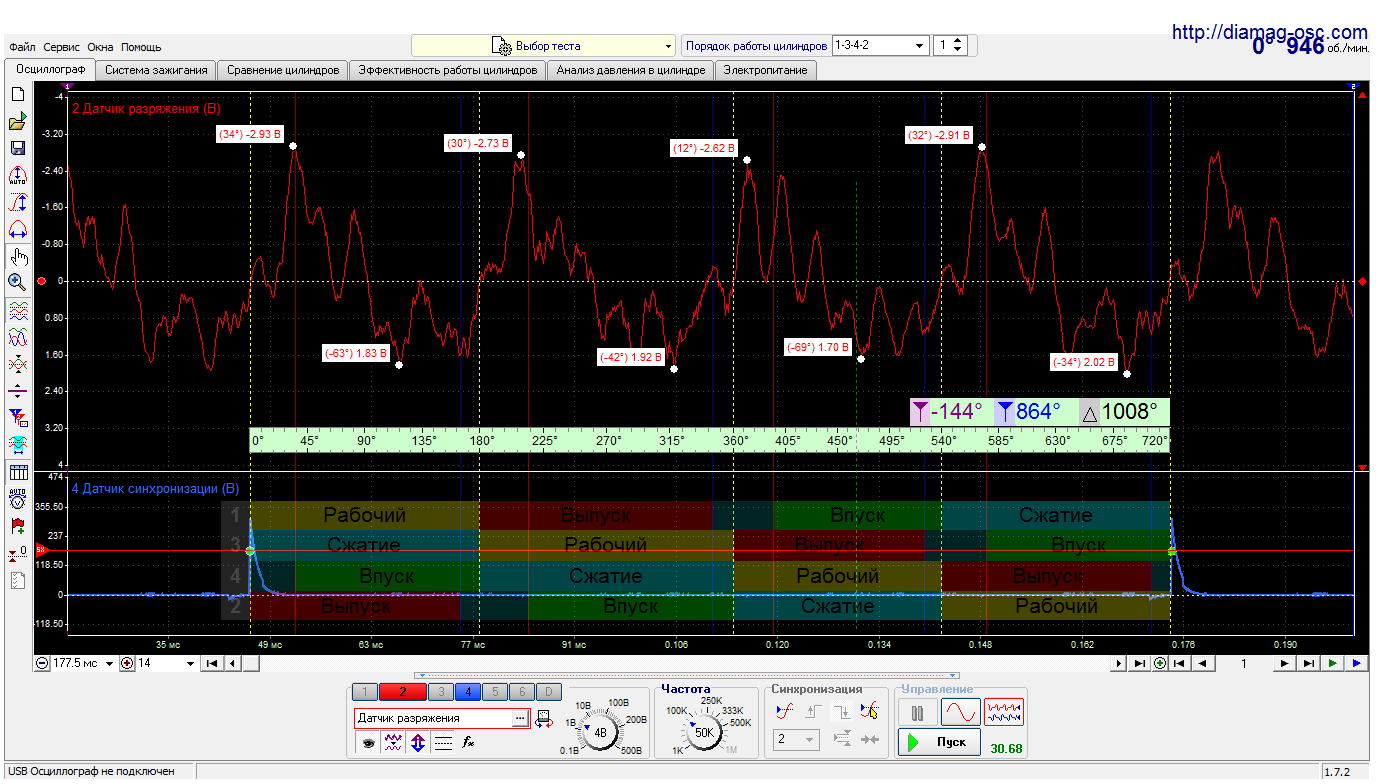Viewport: 1382px width, 784px height.
Task: Click the sensor swap icon next to sensor field
Action: tap(544, 718)
